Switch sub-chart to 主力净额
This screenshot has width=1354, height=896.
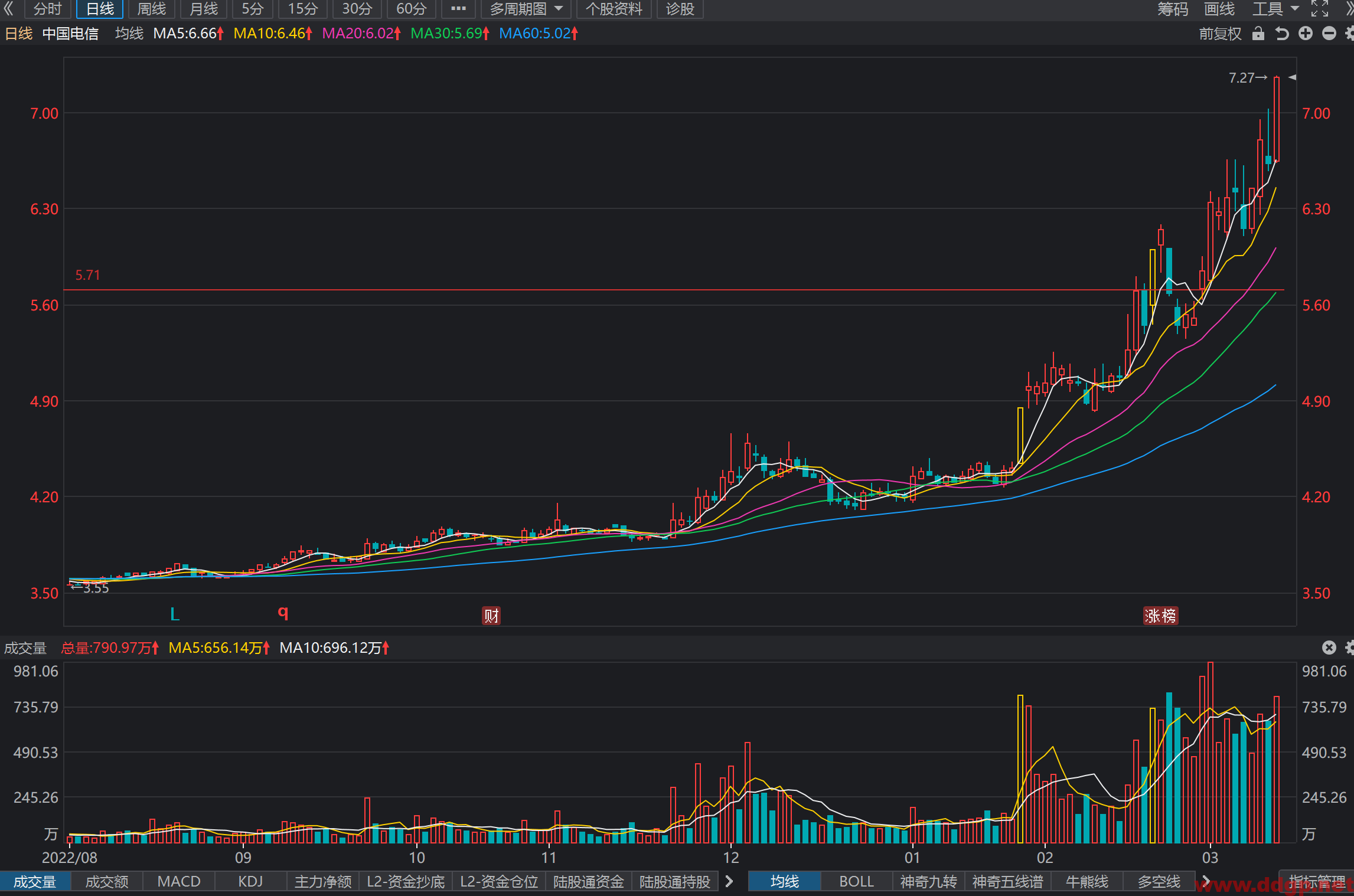point(323,881)
